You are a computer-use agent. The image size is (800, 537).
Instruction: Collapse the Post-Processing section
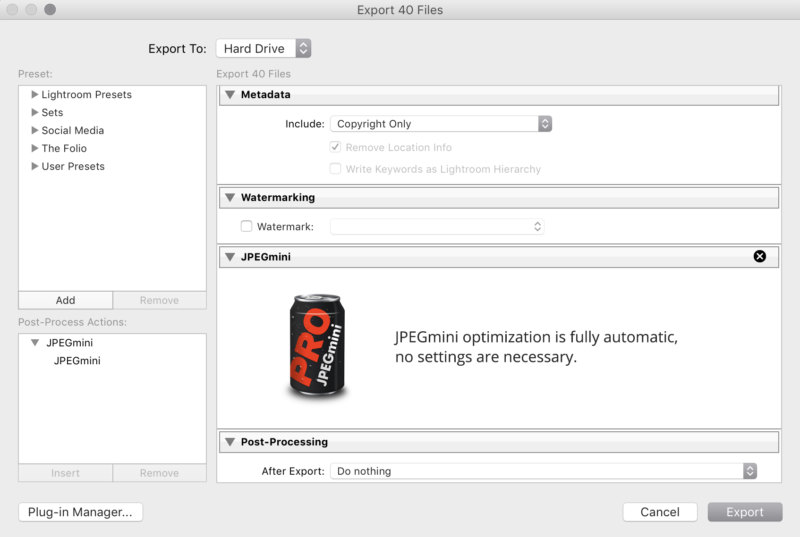click(230, 442)
